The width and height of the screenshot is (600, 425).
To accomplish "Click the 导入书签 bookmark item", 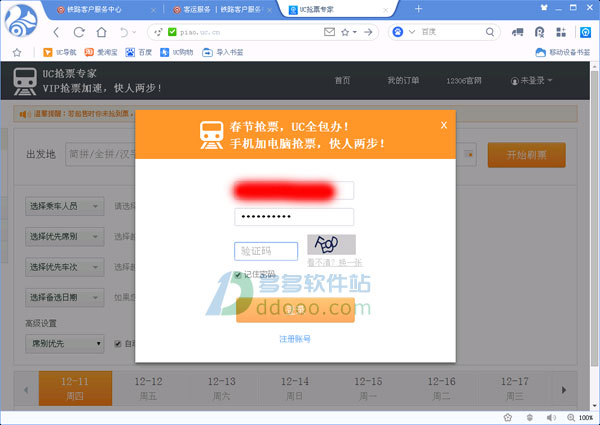I will point(223,52).
